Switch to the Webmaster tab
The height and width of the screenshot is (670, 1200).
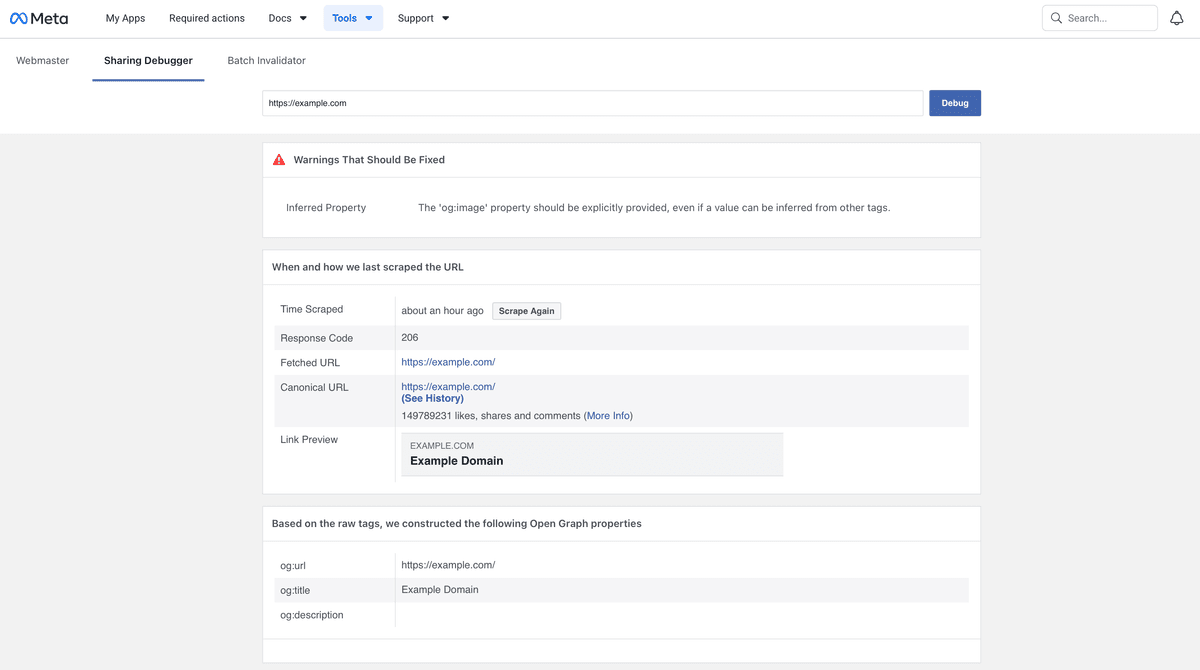point(43,61)
